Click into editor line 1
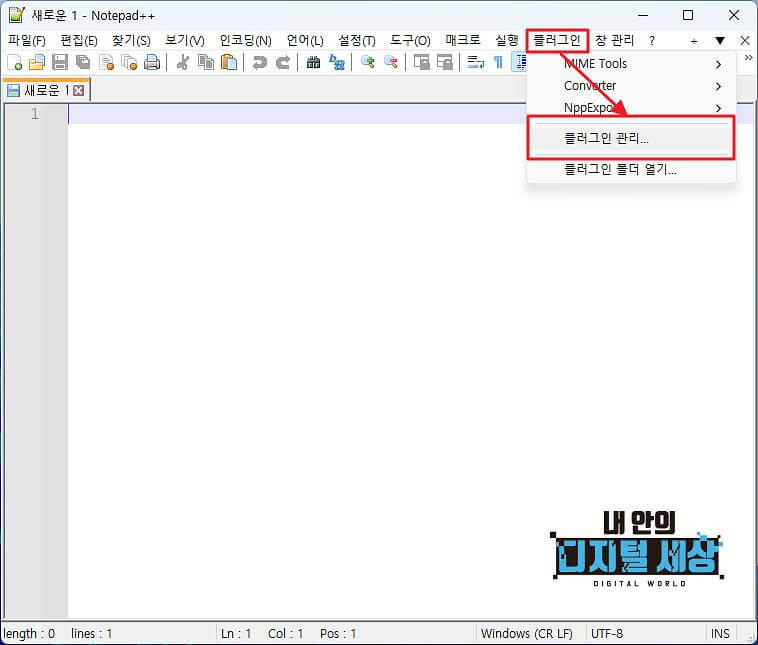 click(410, 115)
